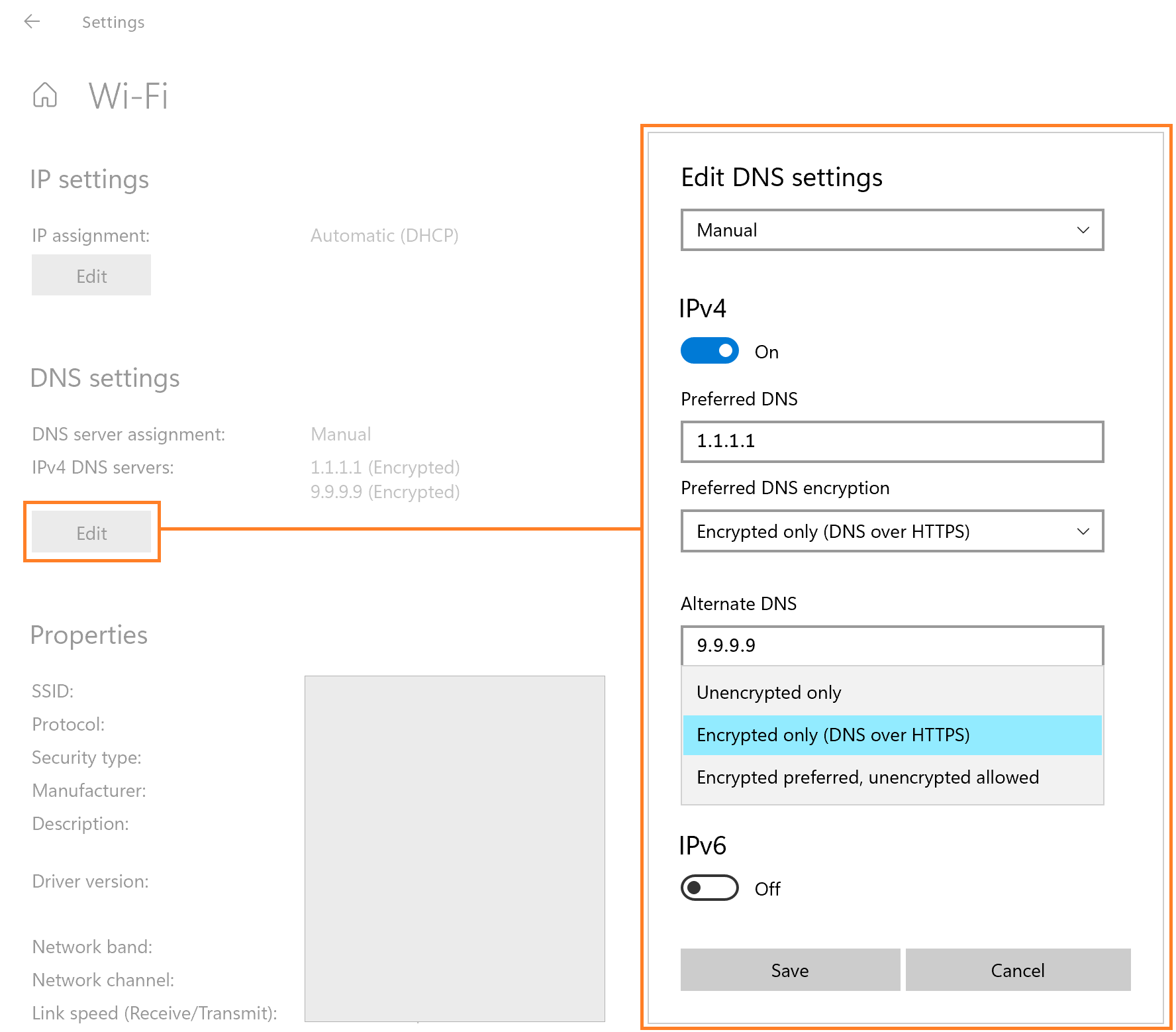Turn on the IPv6 toggle
The image size is (1176, 1032).
[709, 888]
